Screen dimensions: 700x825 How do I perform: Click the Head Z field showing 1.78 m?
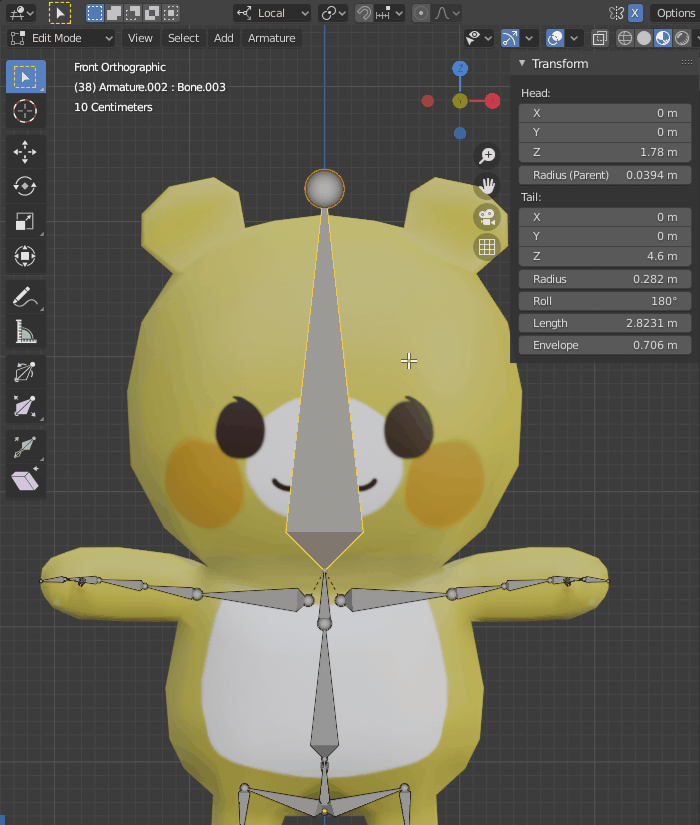pyautogui.click(x=605, y=152)
